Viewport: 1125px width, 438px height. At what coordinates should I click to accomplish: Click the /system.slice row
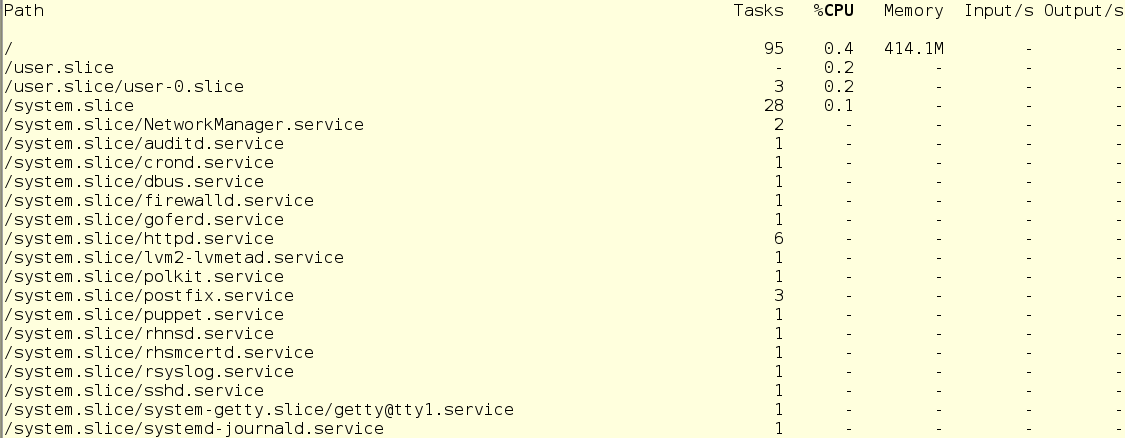pos(562,106)
